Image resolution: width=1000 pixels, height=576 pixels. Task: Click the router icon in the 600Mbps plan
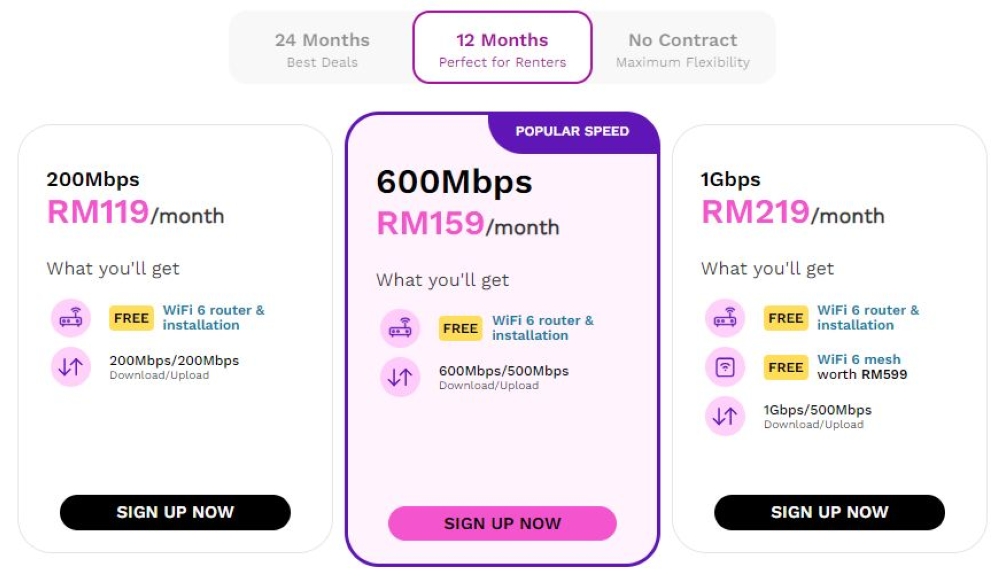[x=401, y=328]
